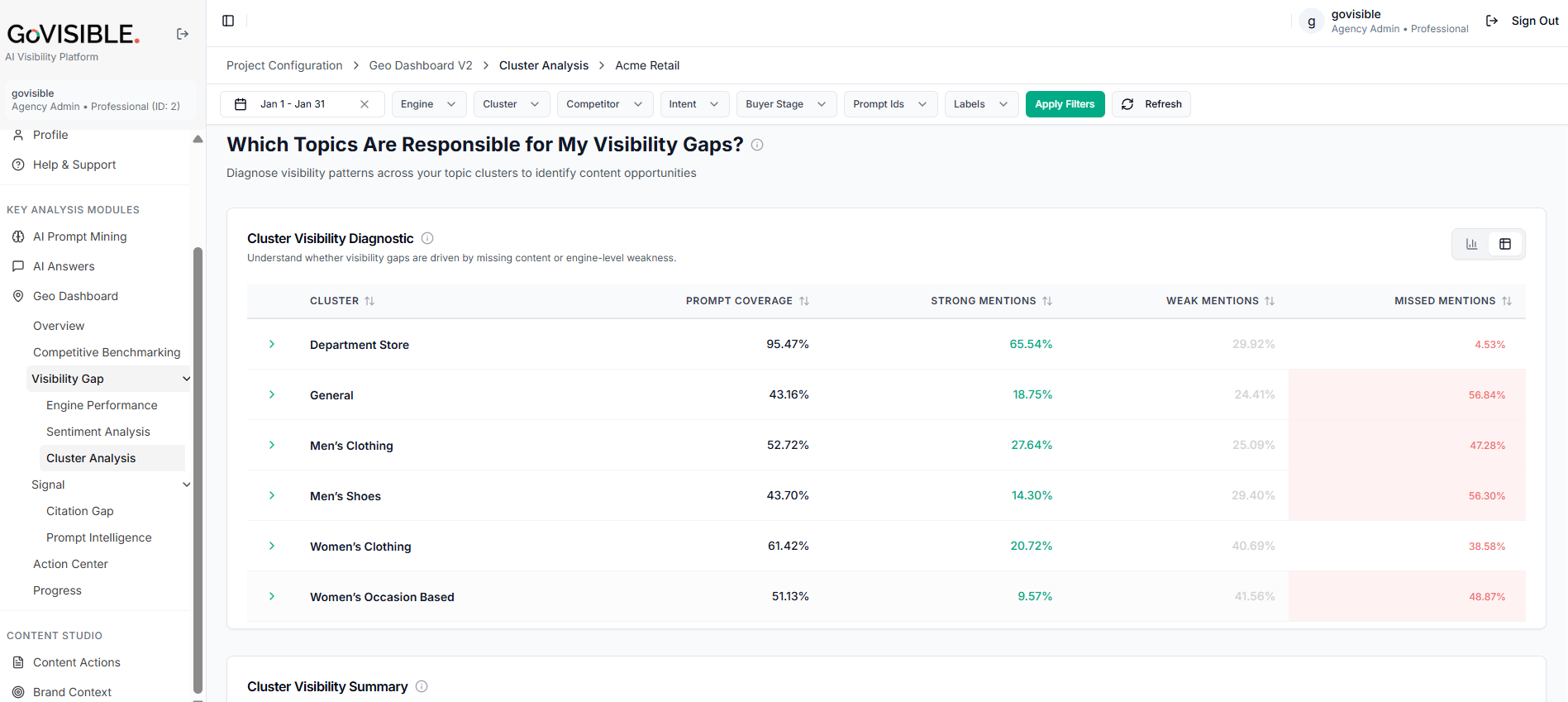Sort by Missed Mentions column
This screenshot has width=1568, height=702.
[x=1507, y=301]
